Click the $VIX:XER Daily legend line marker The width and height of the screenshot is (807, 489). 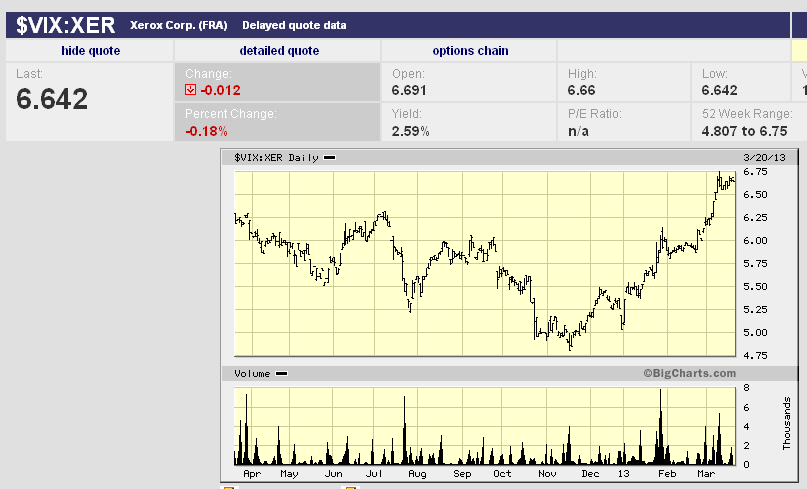point(329,158)
